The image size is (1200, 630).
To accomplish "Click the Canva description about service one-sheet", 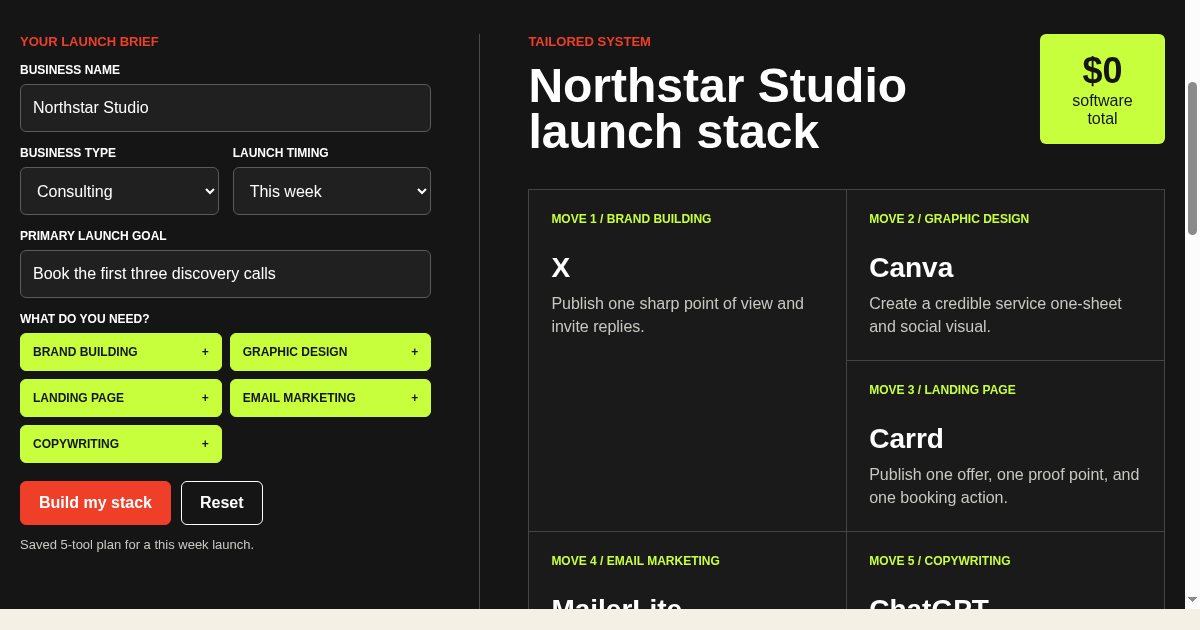I will pyautogui.click(x=995, y=315).
